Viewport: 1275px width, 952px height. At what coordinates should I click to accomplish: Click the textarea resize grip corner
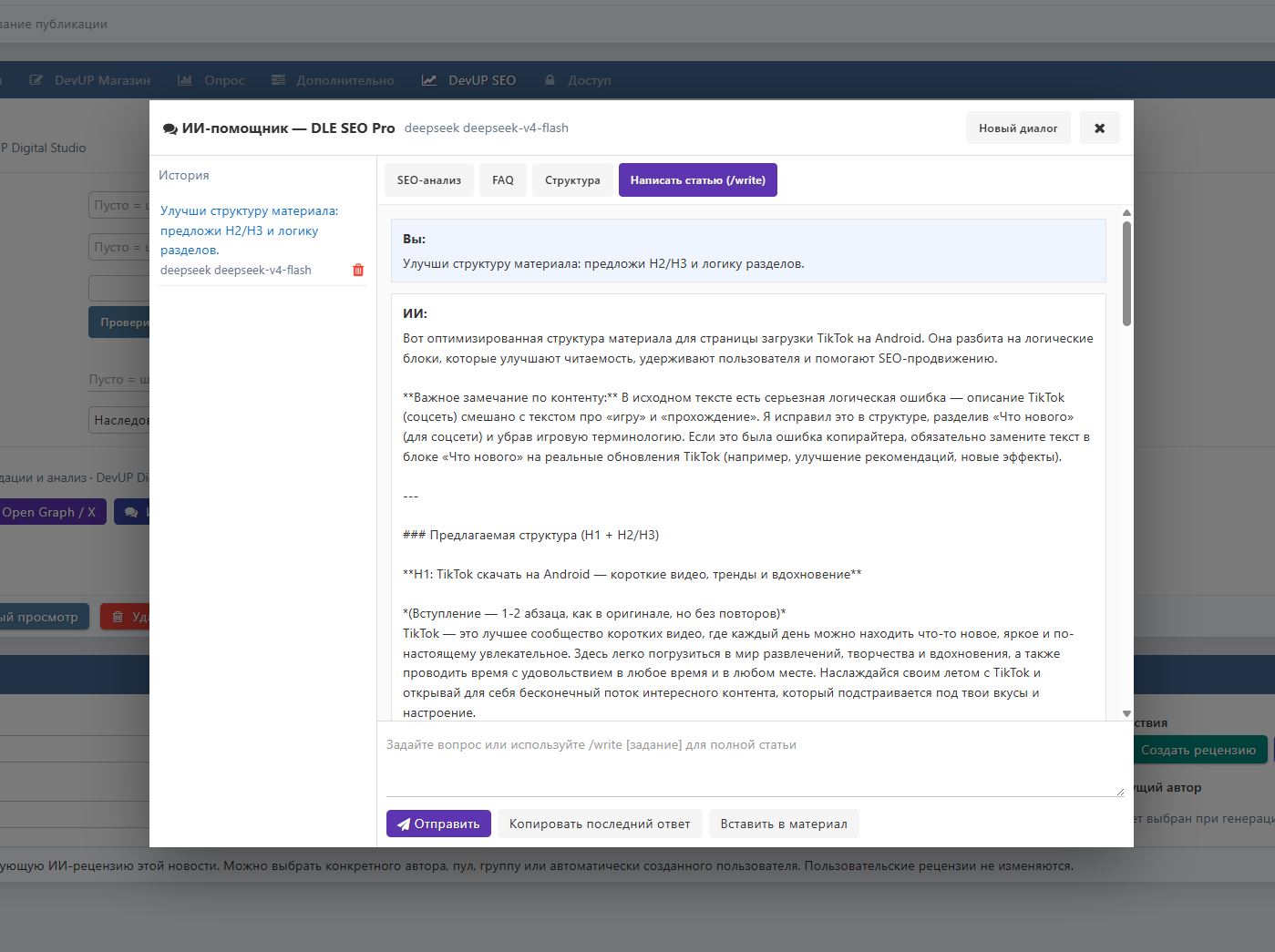click(x=1120, y=793)
